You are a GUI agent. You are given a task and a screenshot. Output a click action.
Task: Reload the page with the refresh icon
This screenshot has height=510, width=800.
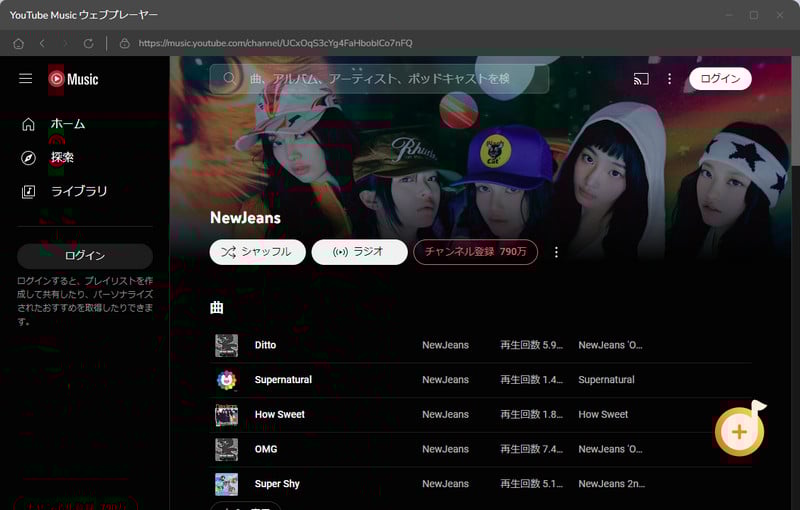[88, 43]
